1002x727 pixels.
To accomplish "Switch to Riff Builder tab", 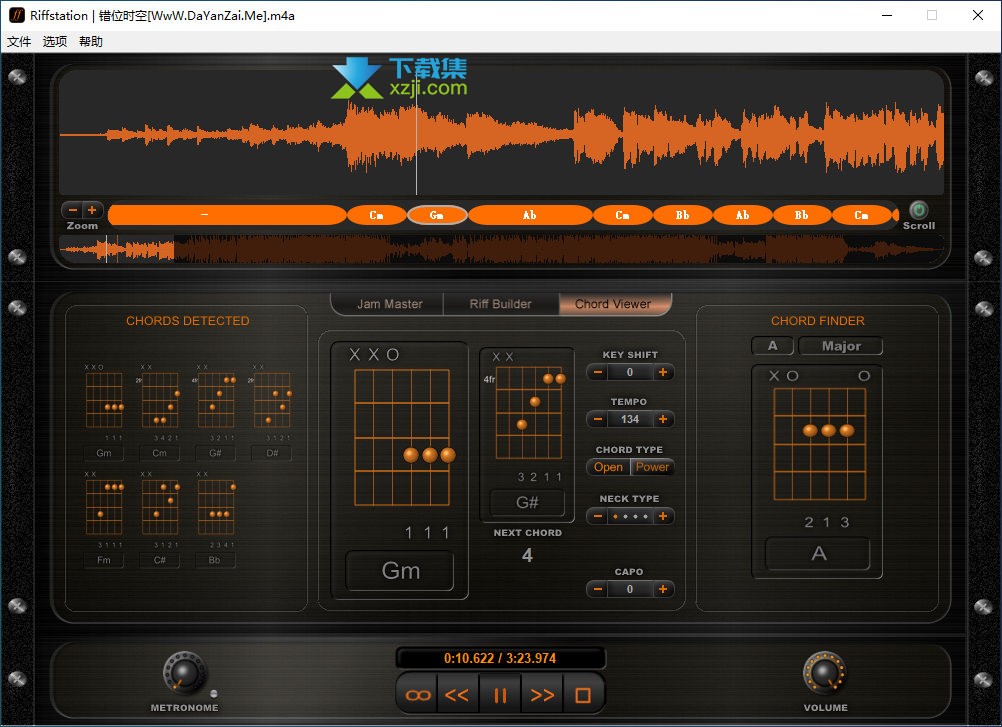I will [x=500, y=304].
